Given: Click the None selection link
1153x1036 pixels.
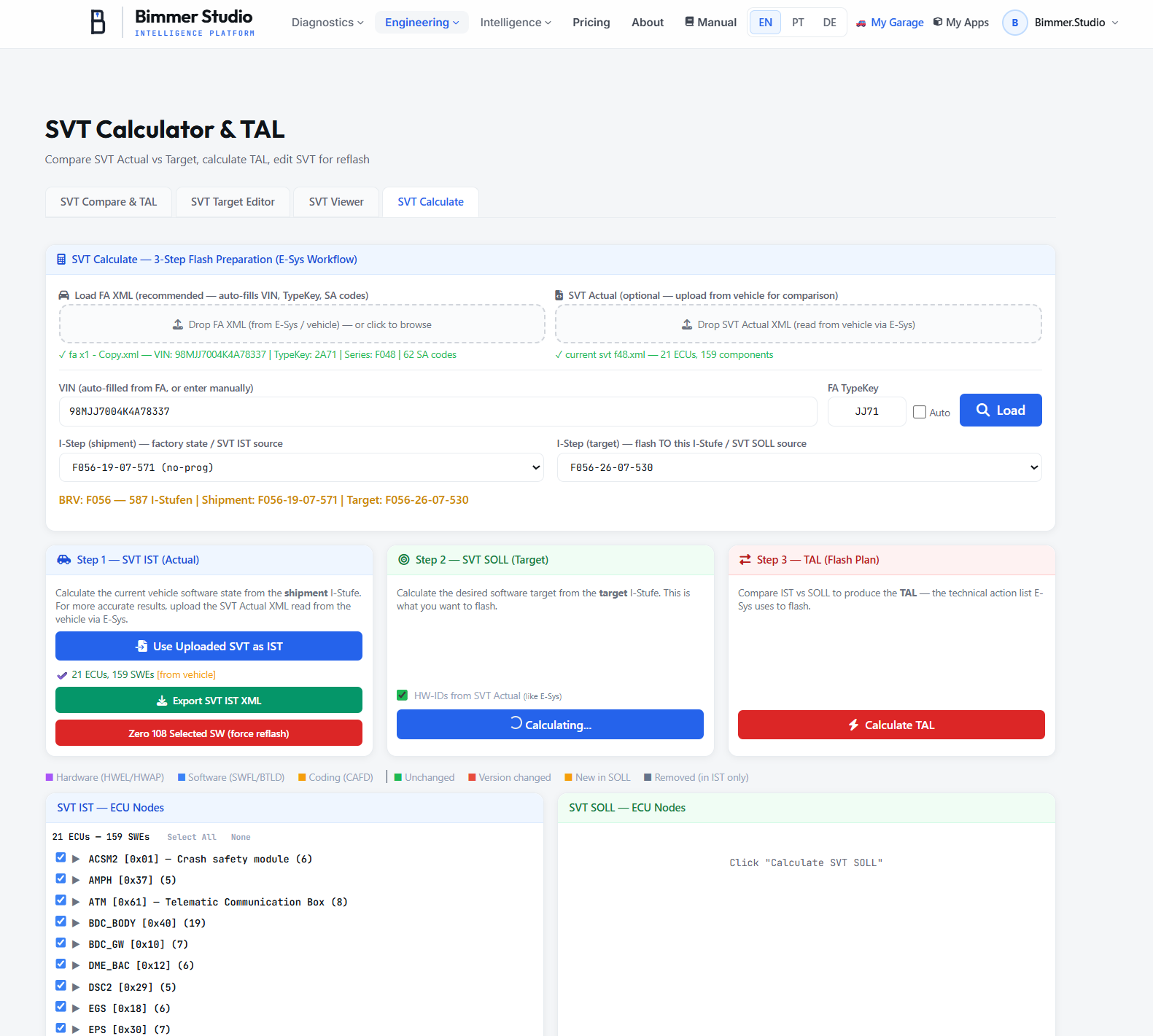Looking at the screenshot, I should (241, 837).
